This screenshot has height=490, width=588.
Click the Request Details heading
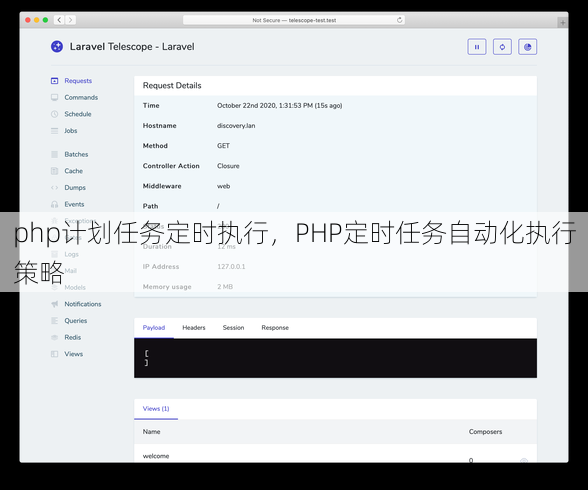tap(172, 85)
